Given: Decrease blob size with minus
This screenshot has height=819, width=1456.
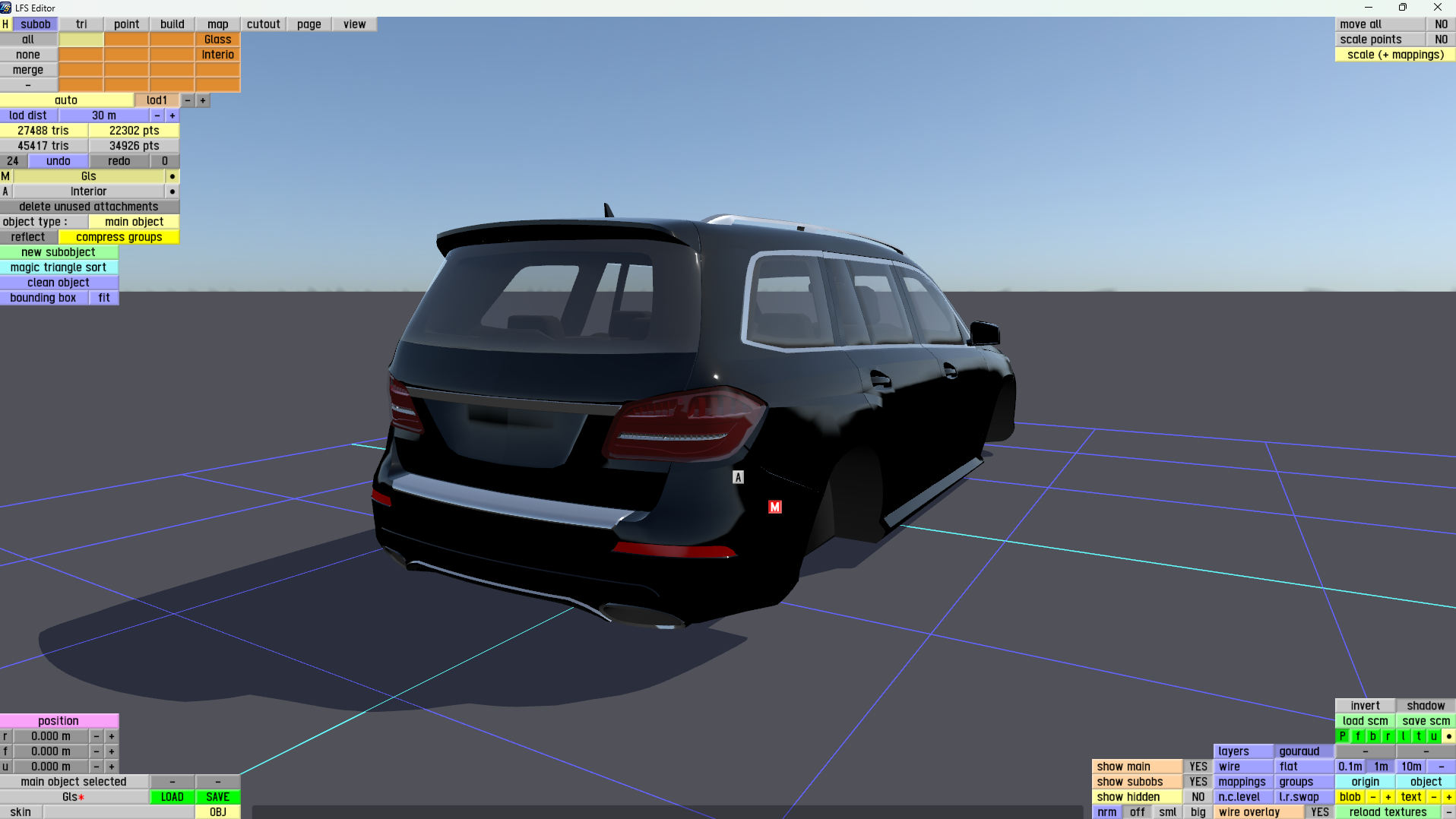Looking at the screenshot, I should [x=1373, y=797].
